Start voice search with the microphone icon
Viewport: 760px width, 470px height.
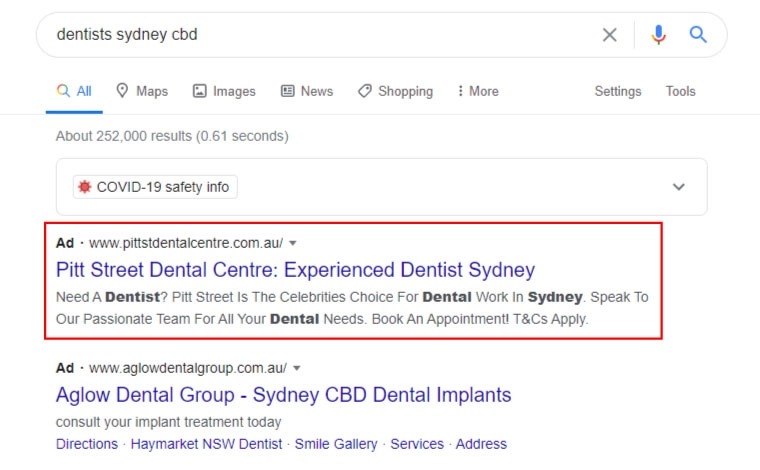658,35
